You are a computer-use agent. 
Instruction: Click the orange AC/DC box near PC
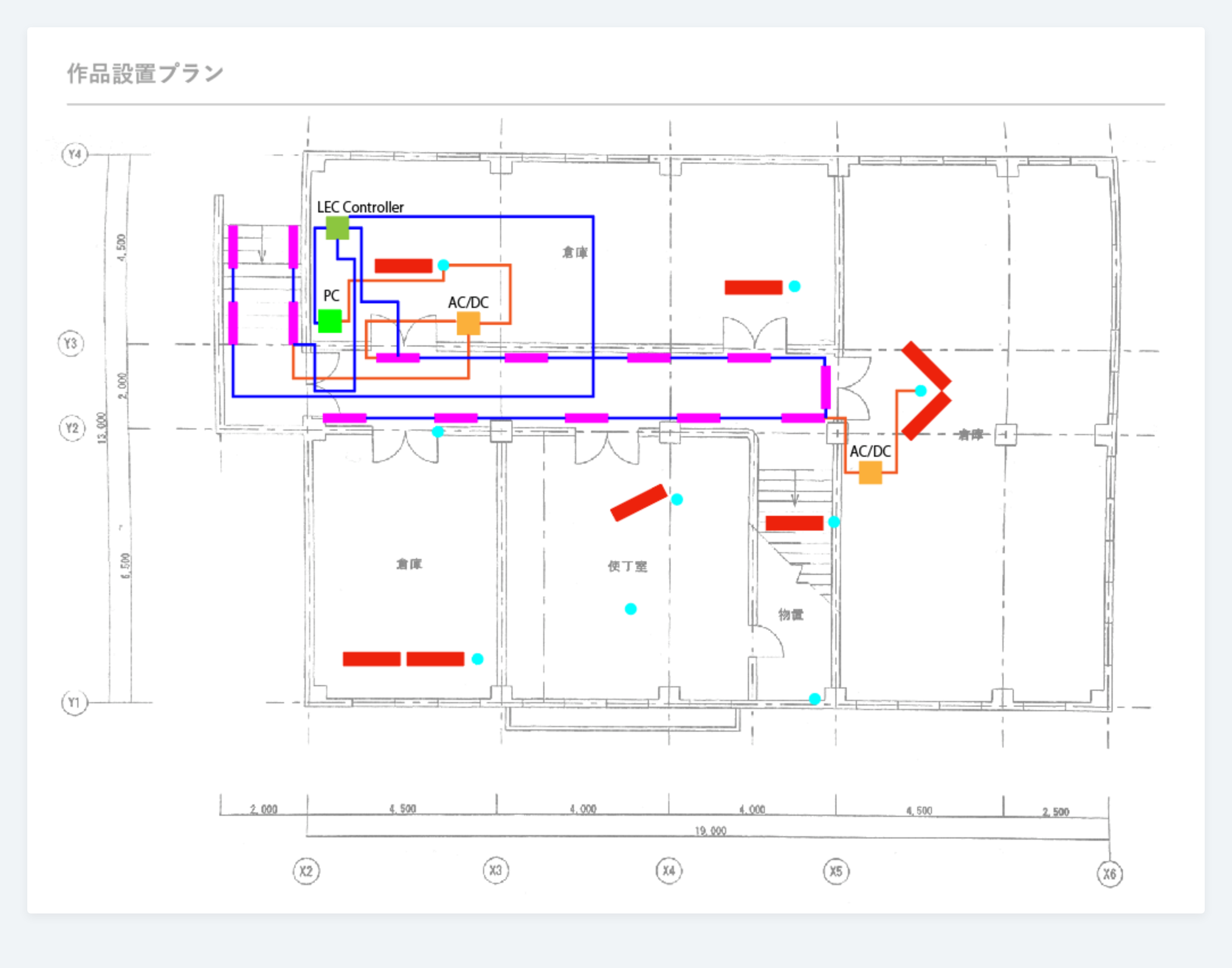point(468,323)
